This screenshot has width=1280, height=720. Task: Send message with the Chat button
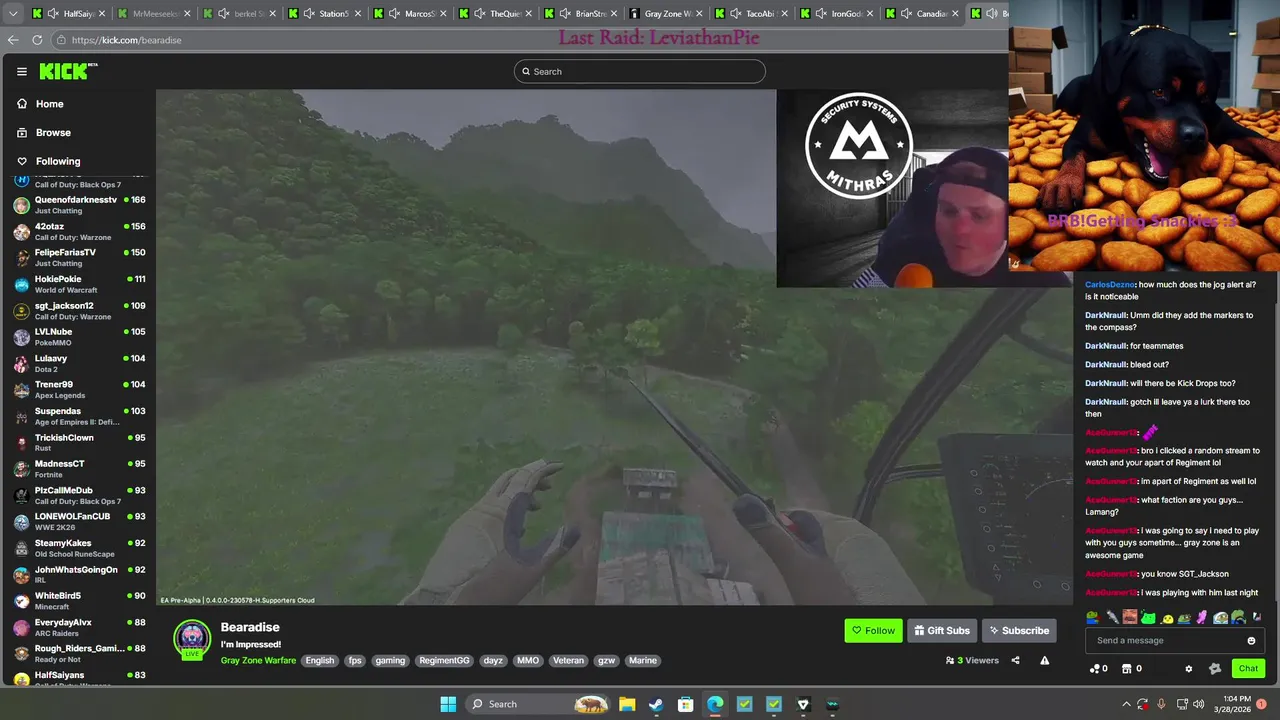(1248, 668)
